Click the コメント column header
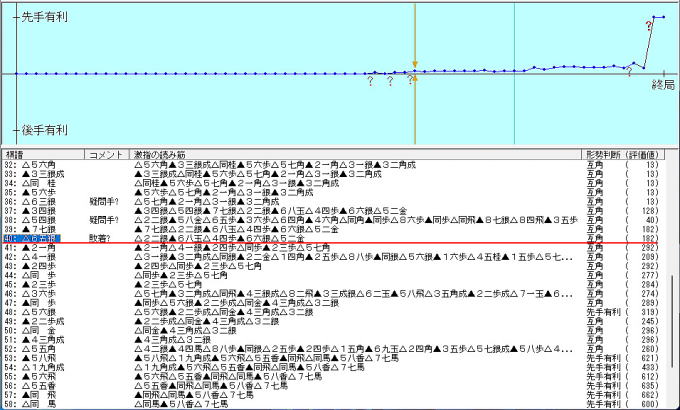680x410 pixels. click(103, 154)
